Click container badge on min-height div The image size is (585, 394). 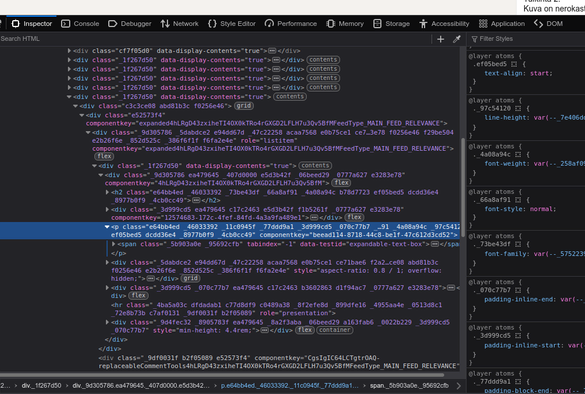335,330
